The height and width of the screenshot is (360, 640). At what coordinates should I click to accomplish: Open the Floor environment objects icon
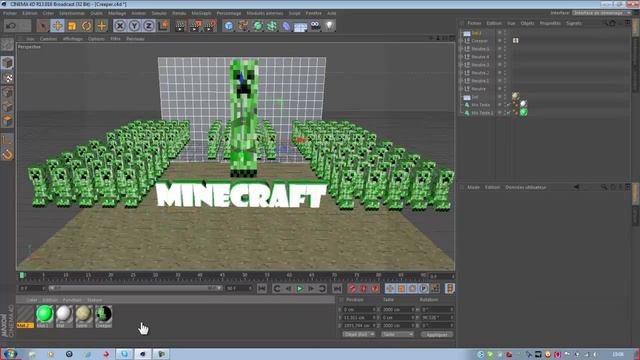(301, 26)
